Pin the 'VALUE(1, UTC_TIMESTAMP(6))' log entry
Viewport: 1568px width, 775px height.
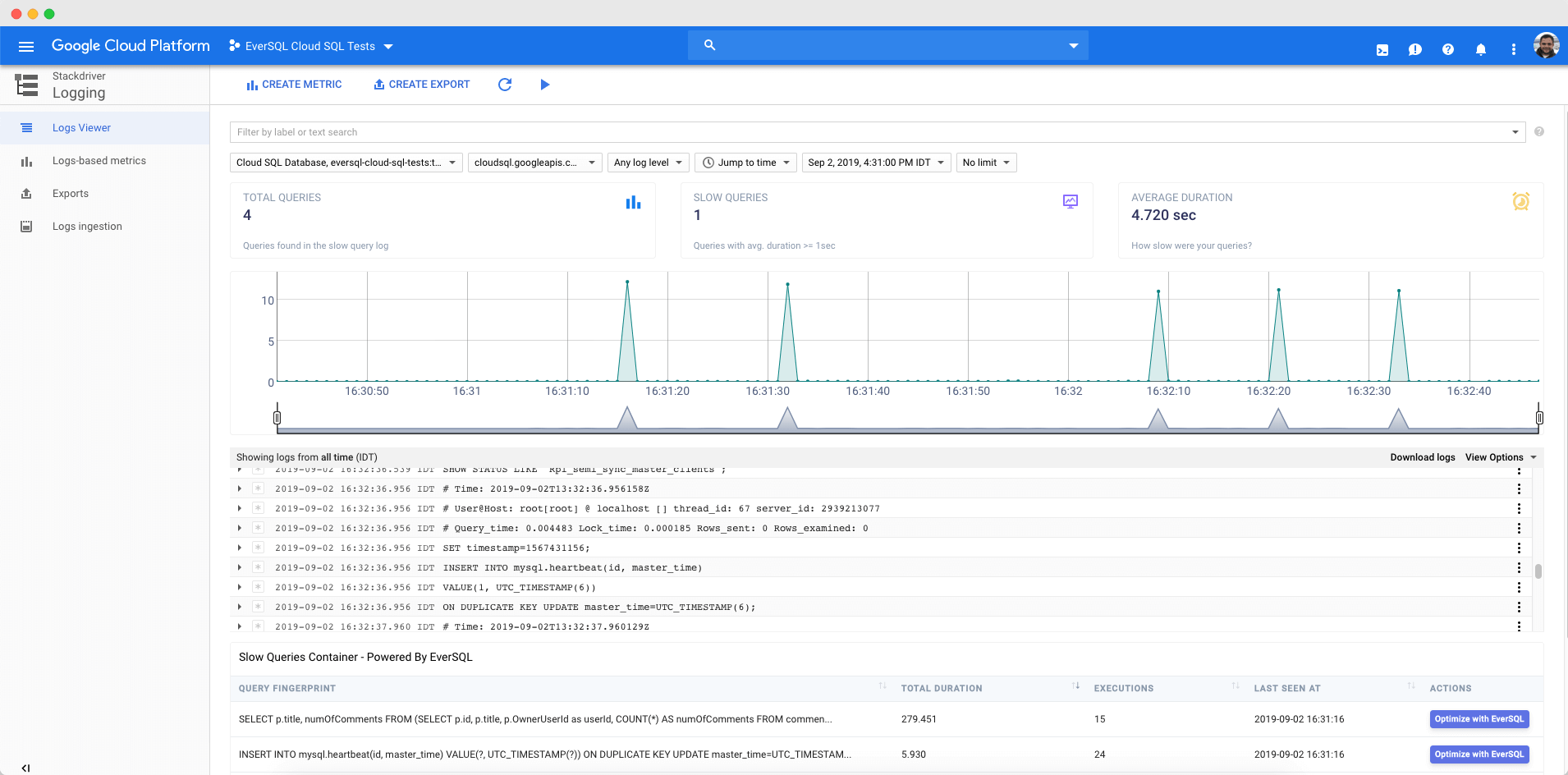pos(258,587)
